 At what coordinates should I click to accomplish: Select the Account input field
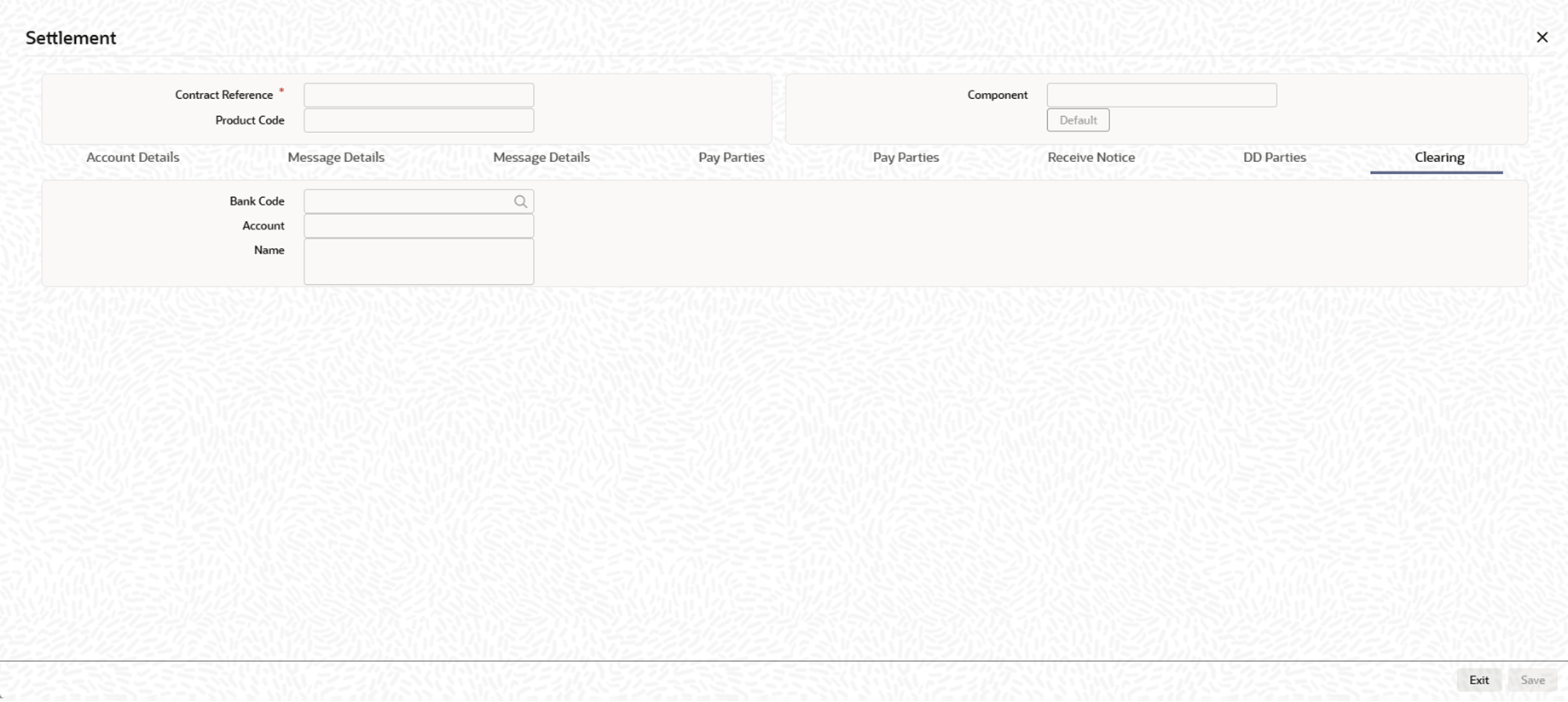click(419, 226)
